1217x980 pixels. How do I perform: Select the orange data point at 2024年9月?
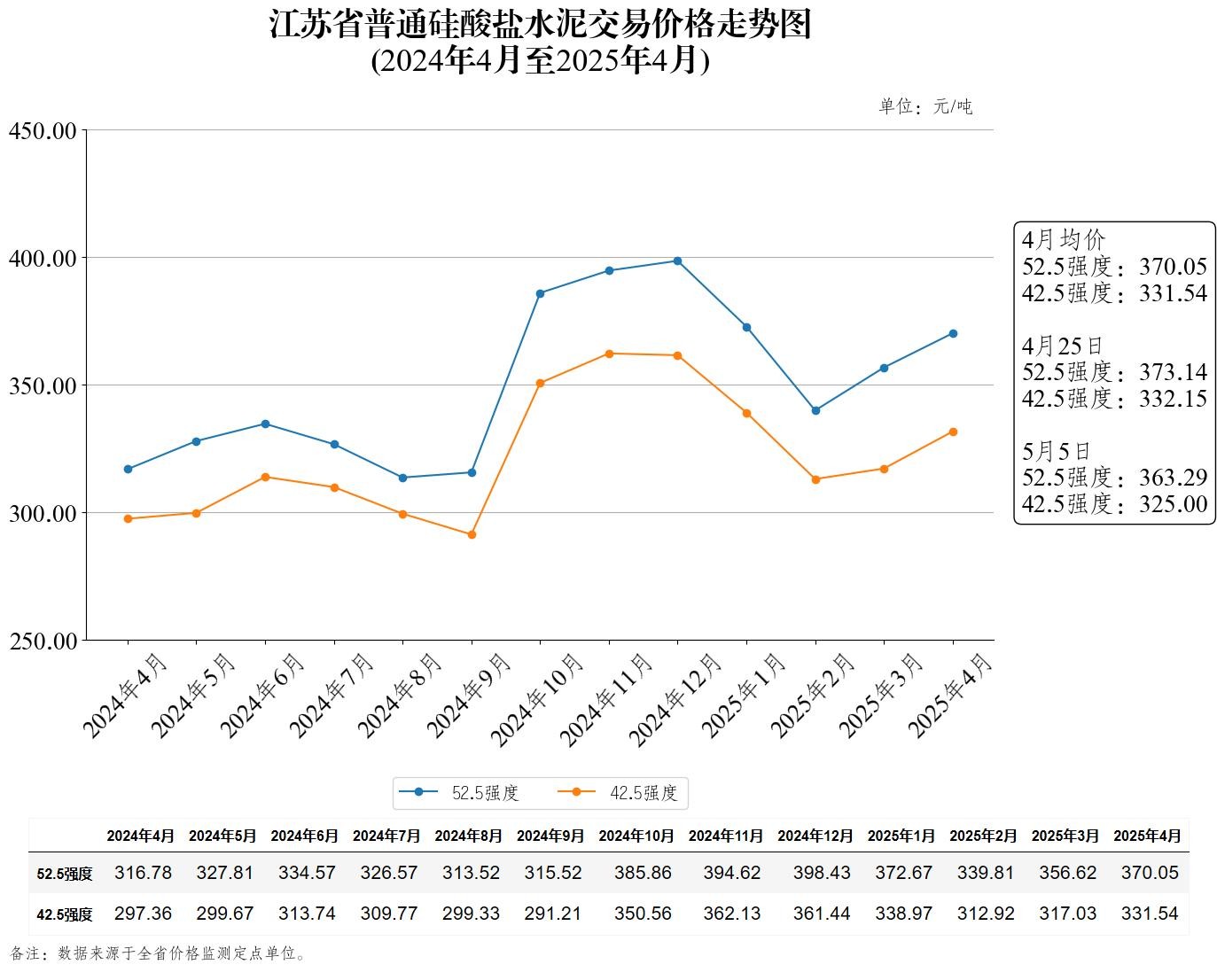pos(472,535)
